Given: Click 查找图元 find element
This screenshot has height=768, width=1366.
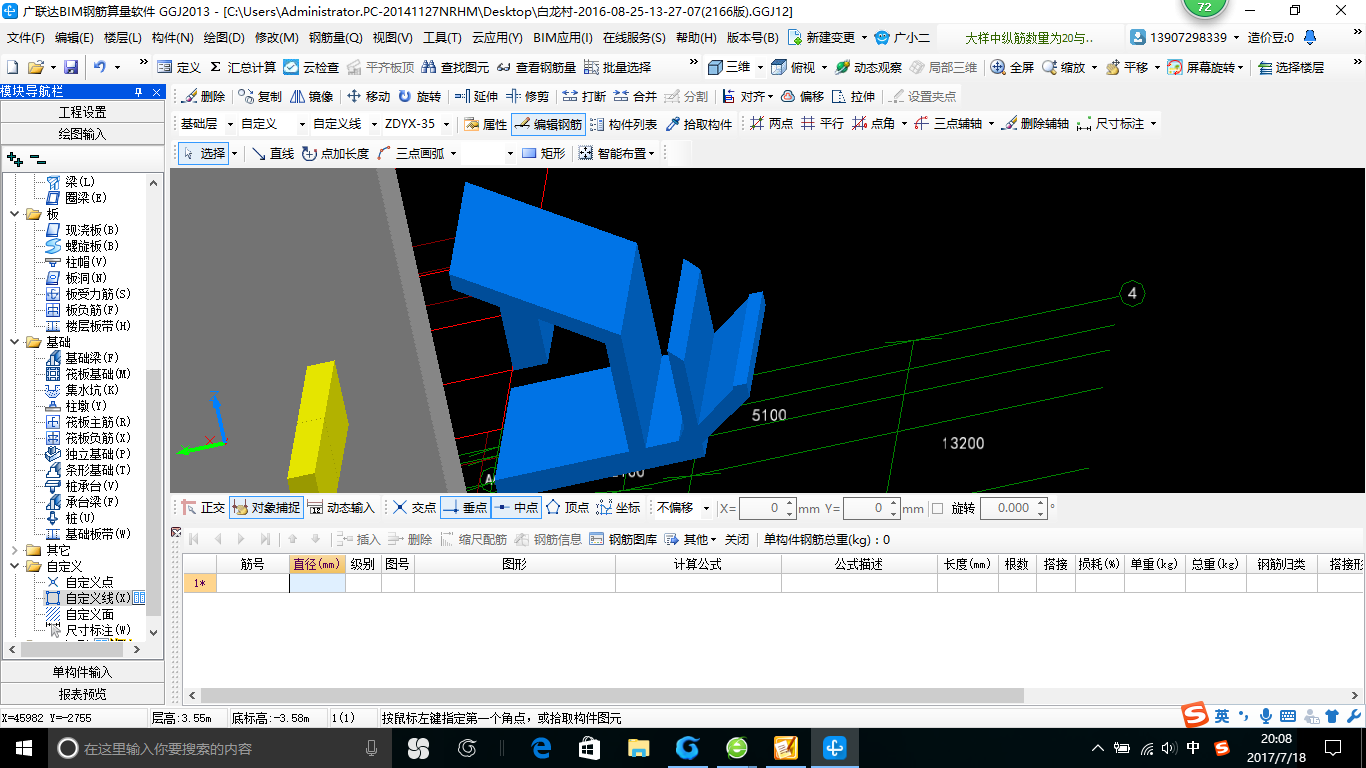Looking at the screenshot, I should pyautogui.click(x=456, y=67).
